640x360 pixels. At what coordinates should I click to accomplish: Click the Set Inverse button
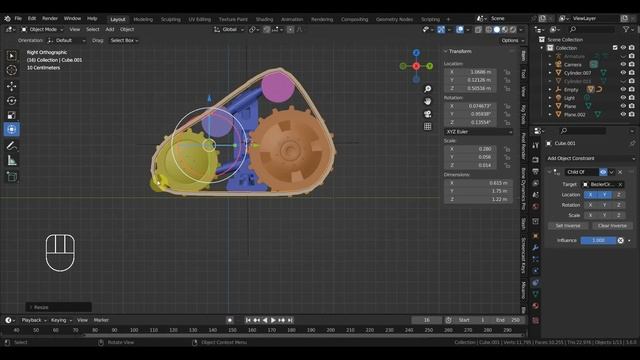568,226
